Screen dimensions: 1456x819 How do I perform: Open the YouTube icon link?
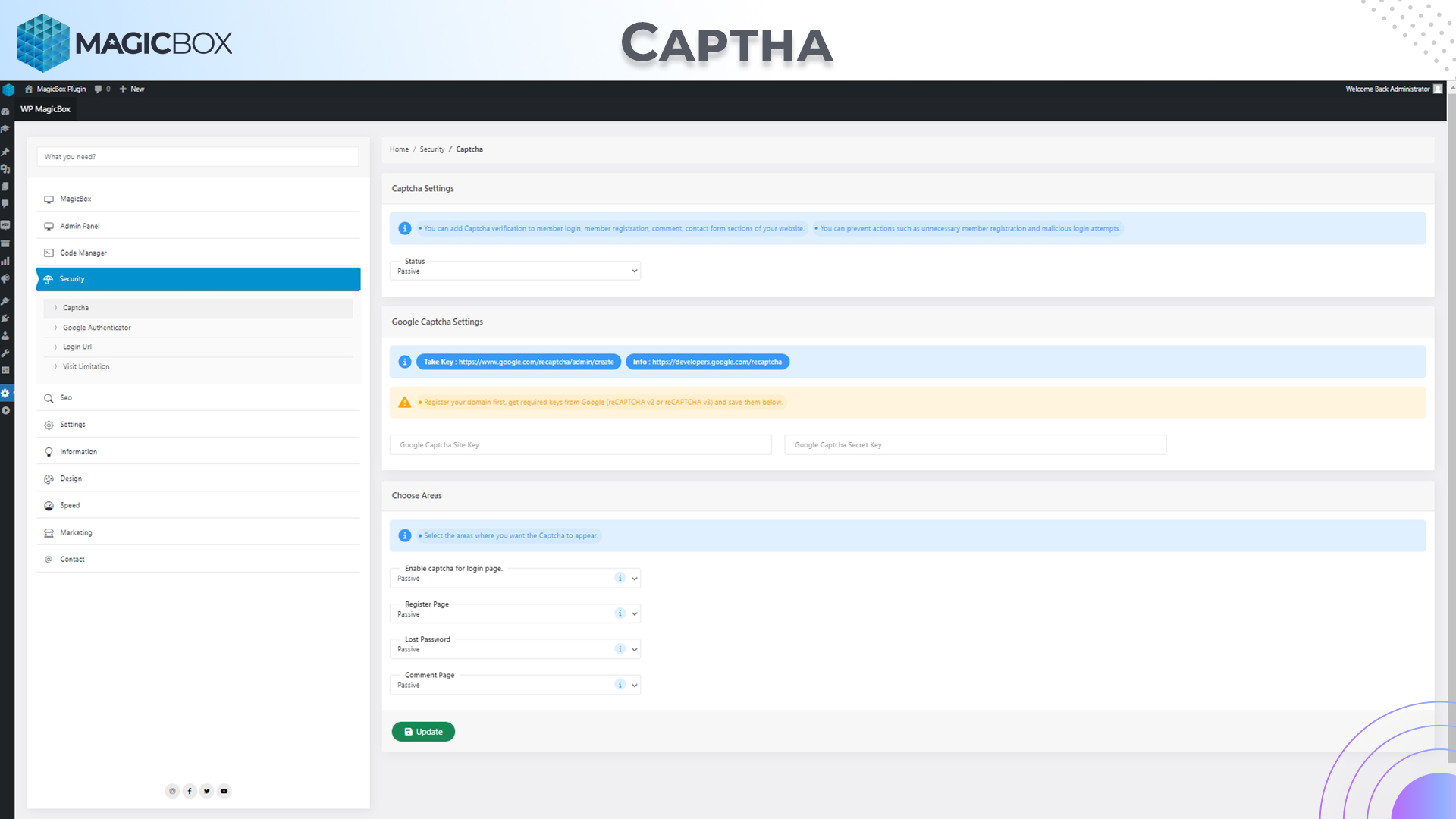(224, 791)
